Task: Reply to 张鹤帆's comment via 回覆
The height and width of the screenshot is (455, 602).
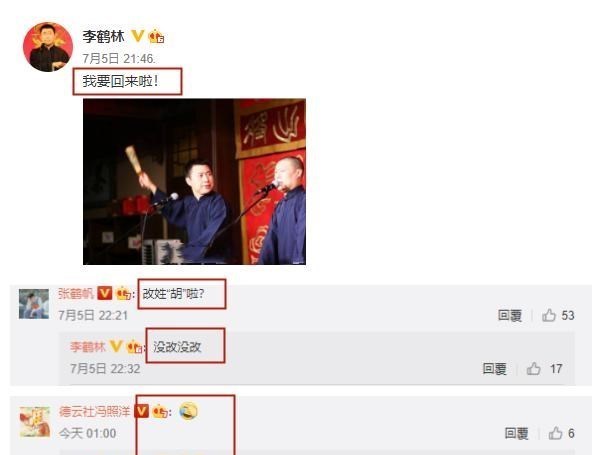Action: (x=510, y=316)
